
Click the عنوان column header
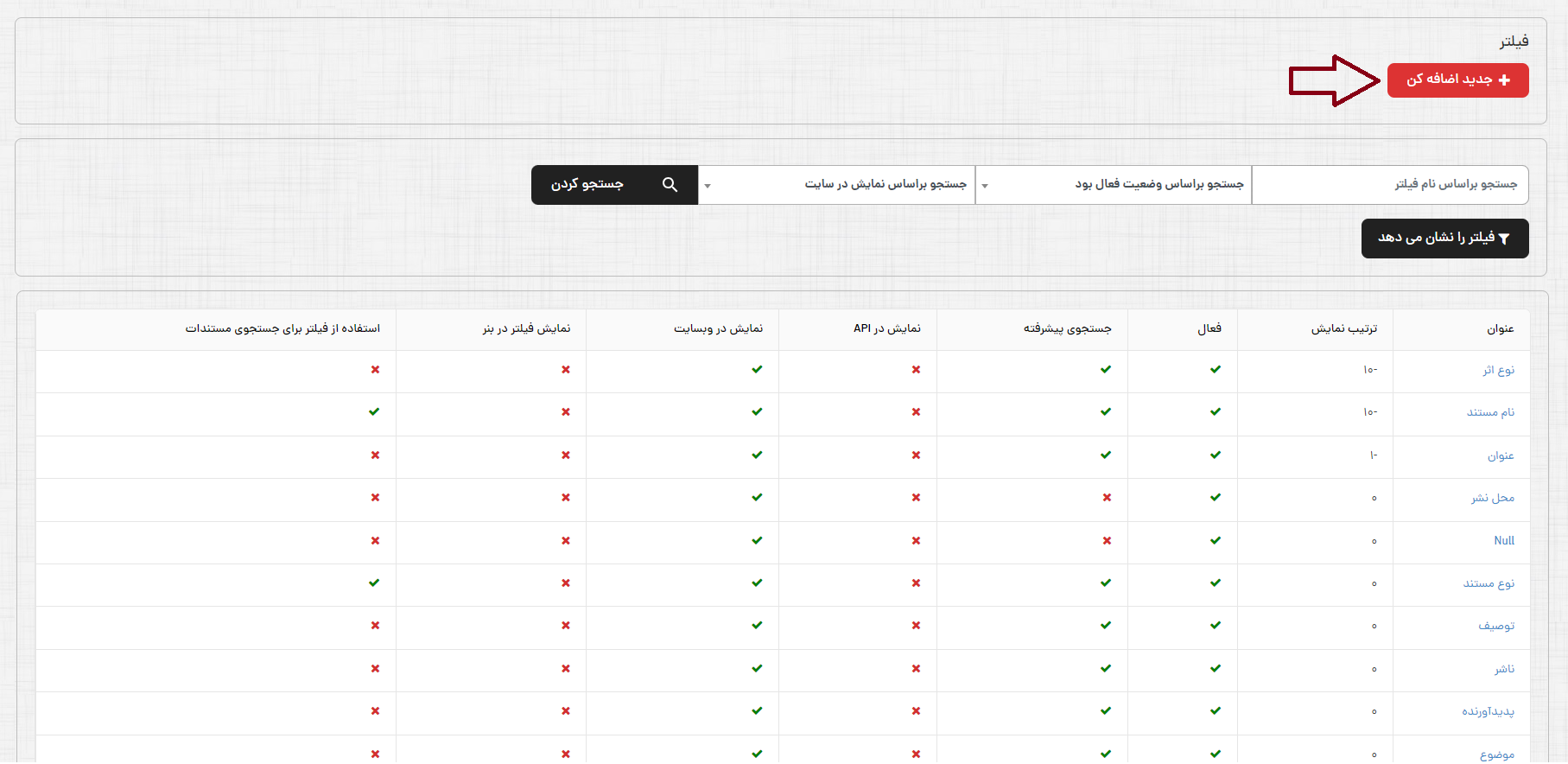[x=1500, y=329]
